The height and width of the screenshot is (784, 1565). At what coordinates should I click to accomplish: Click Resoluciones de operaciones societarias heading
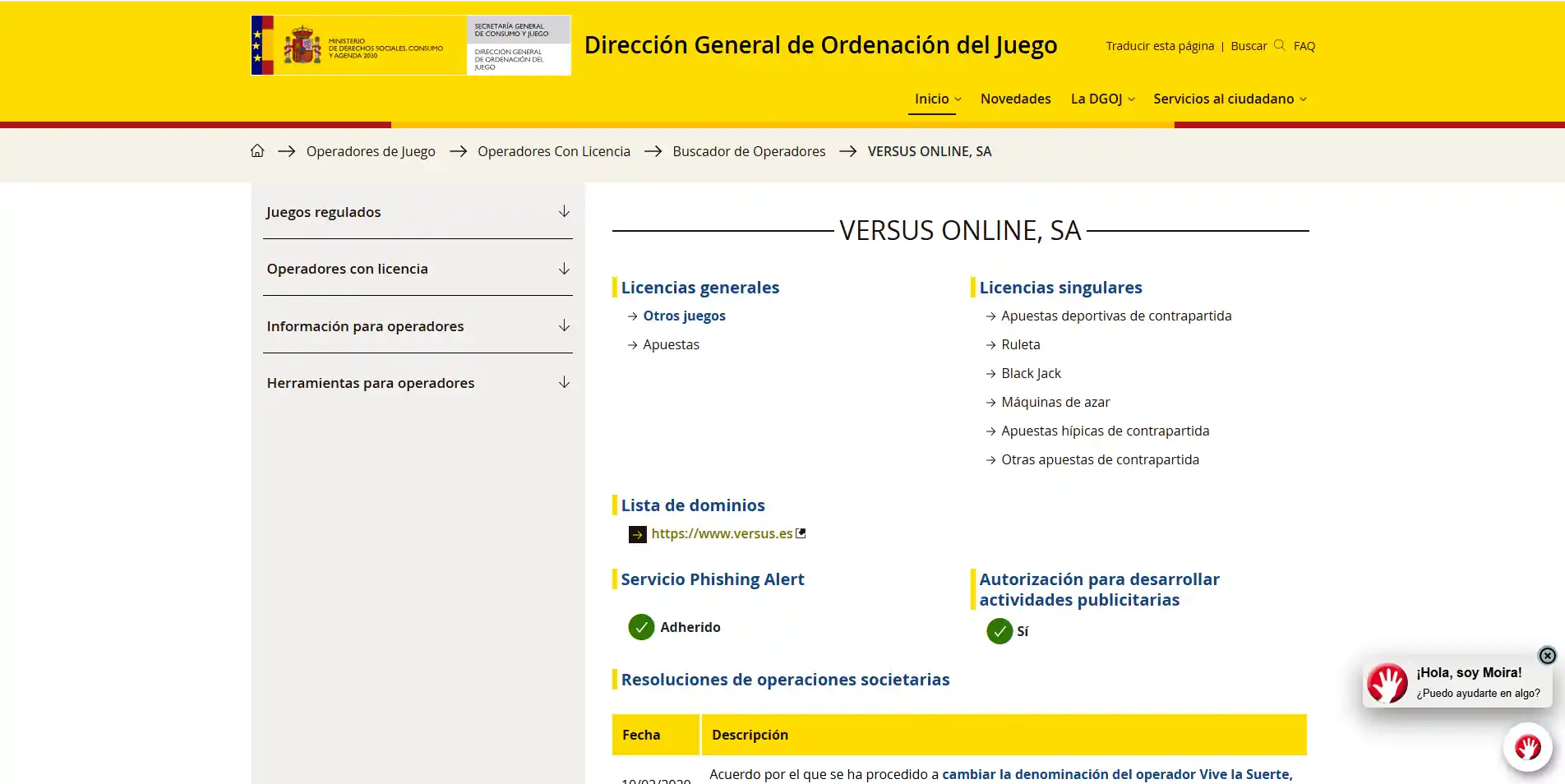pyautogui.click(x=785, y=680)
